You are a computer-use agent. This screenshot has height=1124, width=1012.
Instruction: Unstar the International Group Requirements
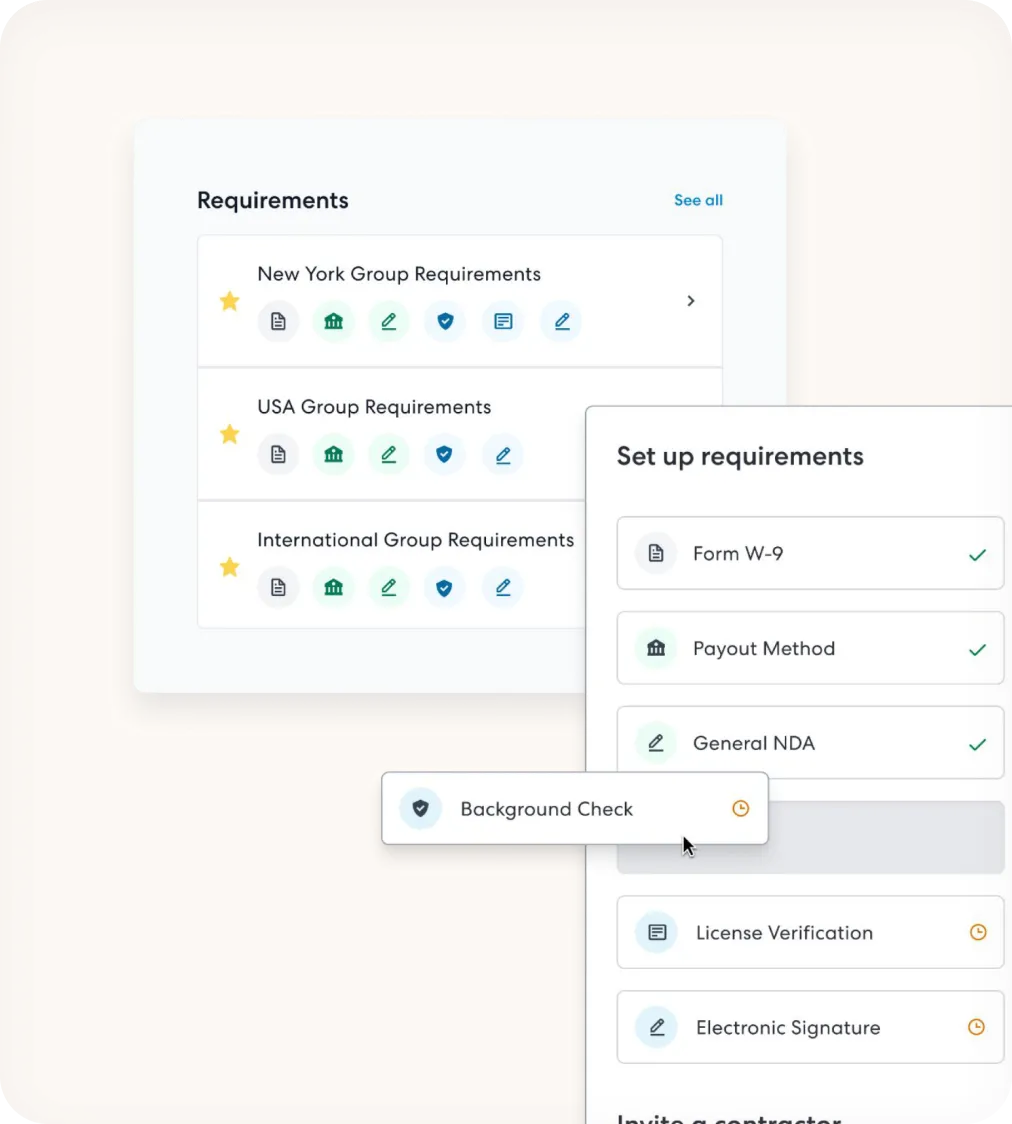click(x=229, y=566)
